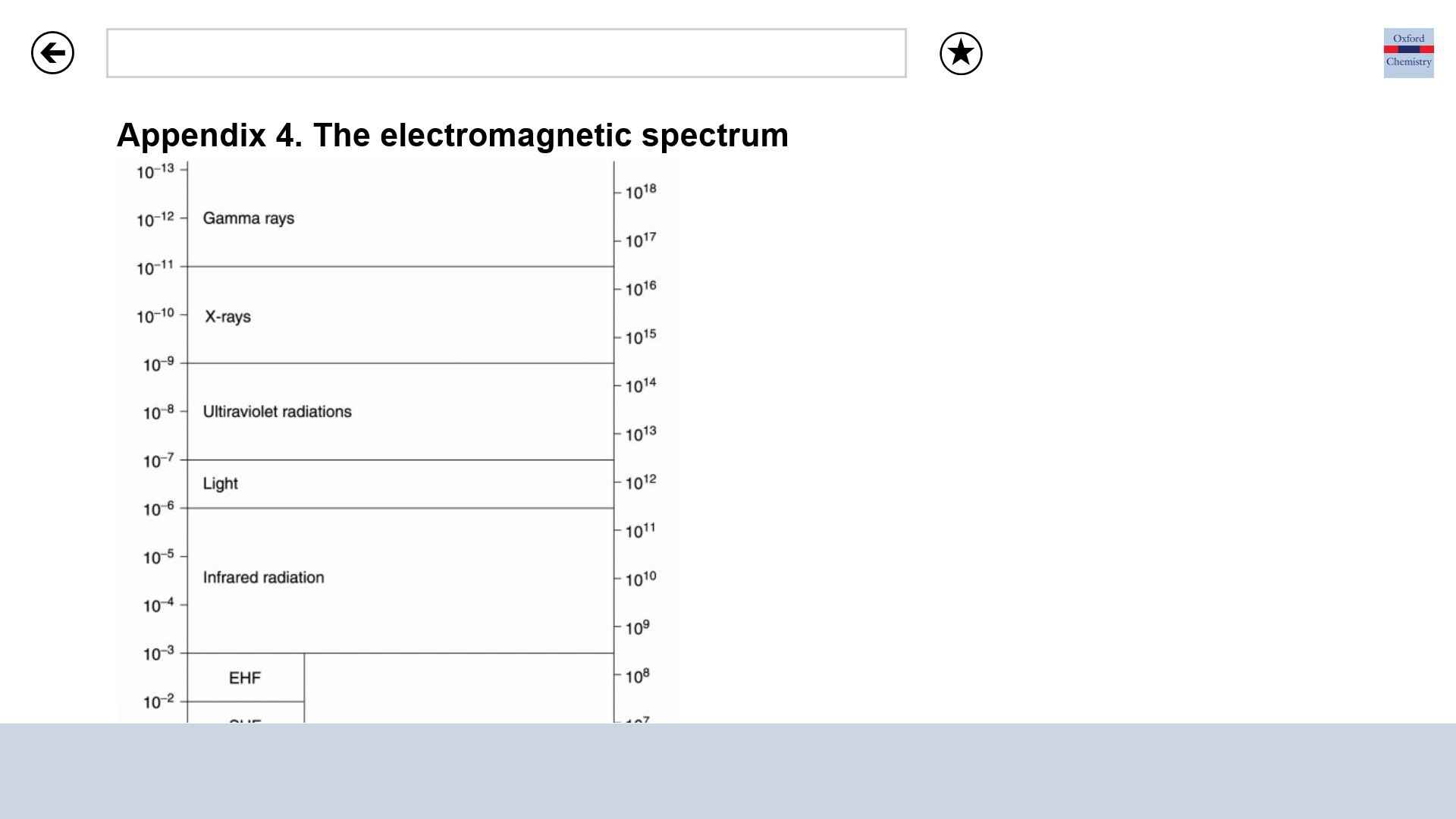Click the EHF cell in the chart

[245, 678]
